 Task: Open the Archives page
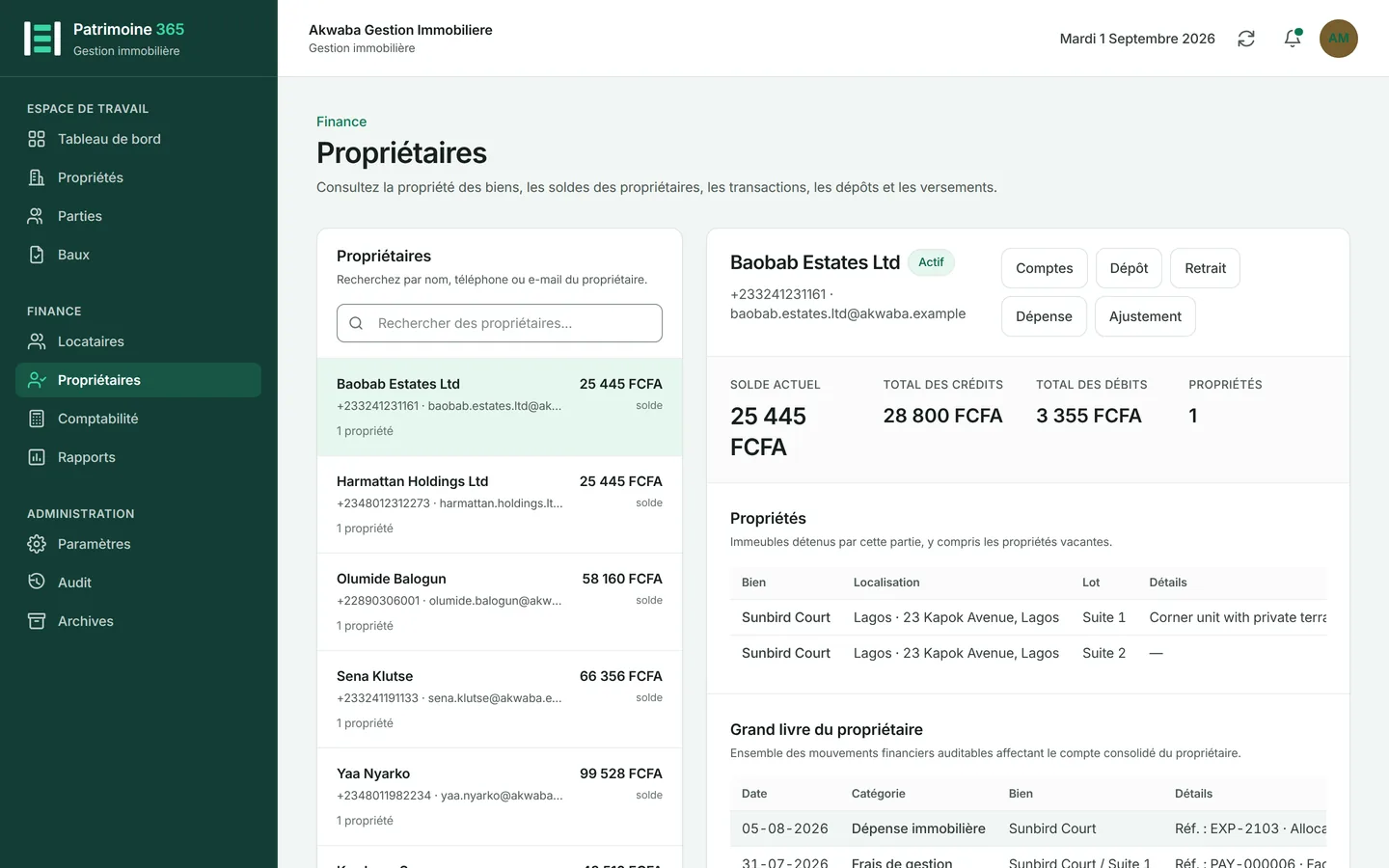click(139, 621)
